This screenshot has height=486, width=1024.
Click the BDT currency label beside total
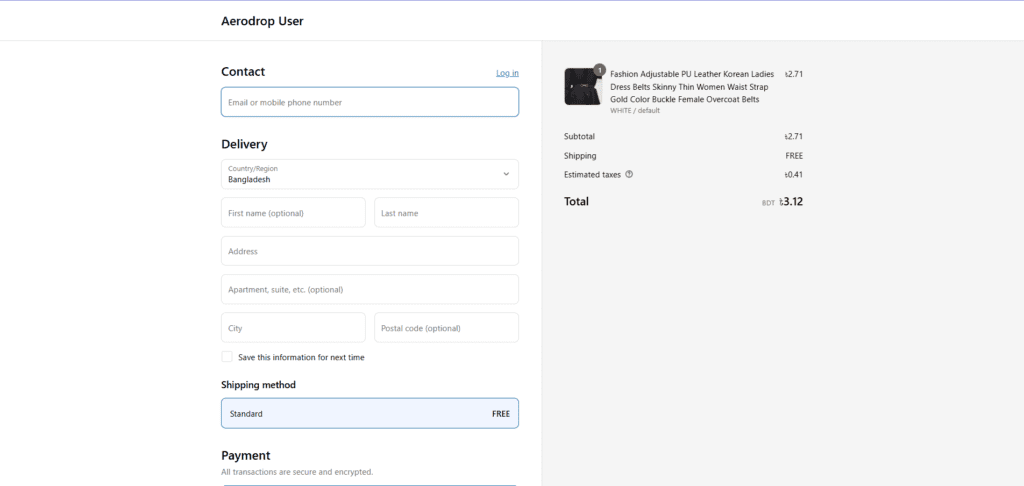768,203
